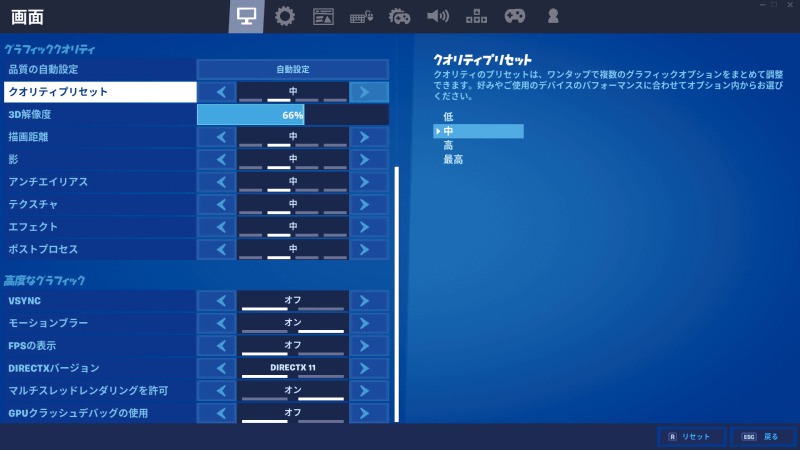This screenshot has width=800, height=450.
Task: Click the モーションブラー オン value field
Action: pos(293,323)
